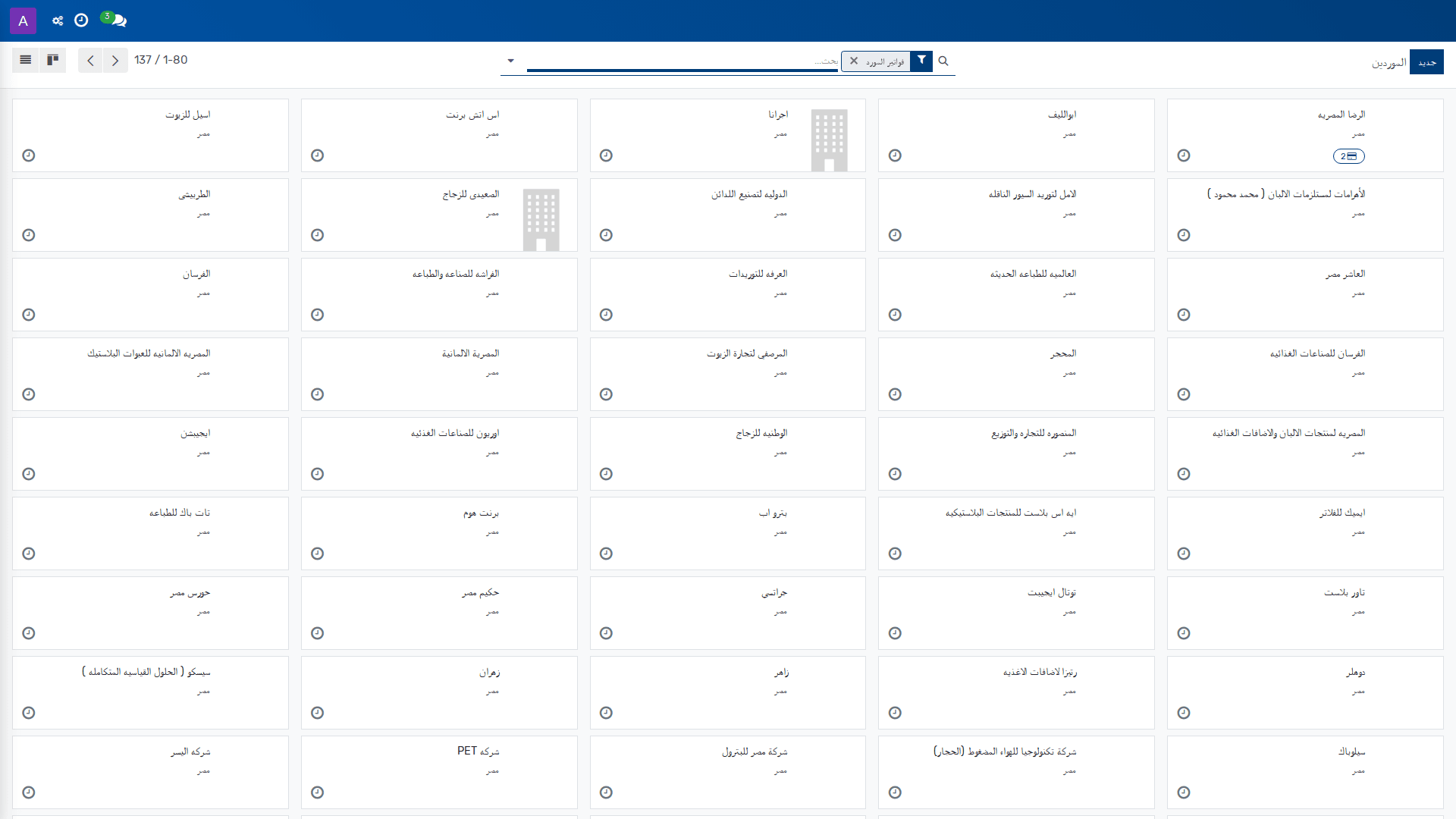Open the المنصوره للتجاره والتوزيع vendor name
The height and width of the screenshot is (819, 1456).
point(1034,433)
